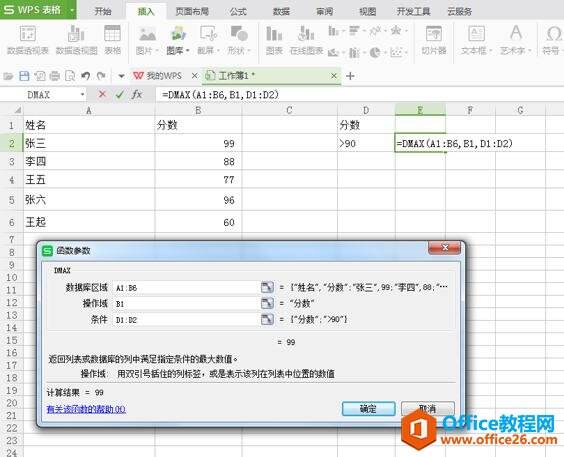564x457 pixels.
Task: Open the PivotTable (数据透视表) tool
Action: click(28, 40)
